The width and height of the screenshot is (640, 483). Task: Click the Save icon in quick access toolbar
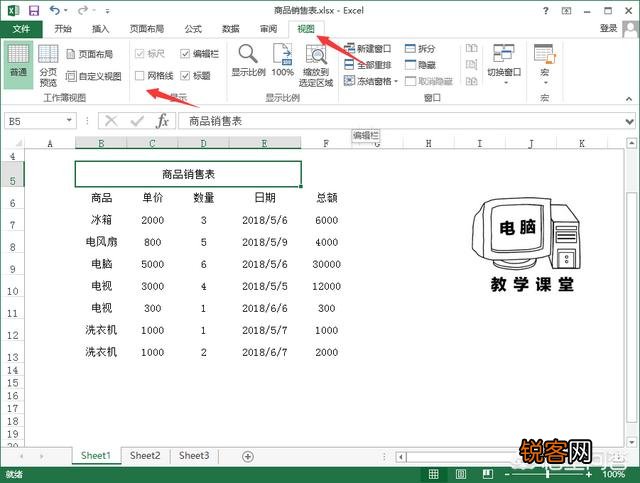point(34,11)
